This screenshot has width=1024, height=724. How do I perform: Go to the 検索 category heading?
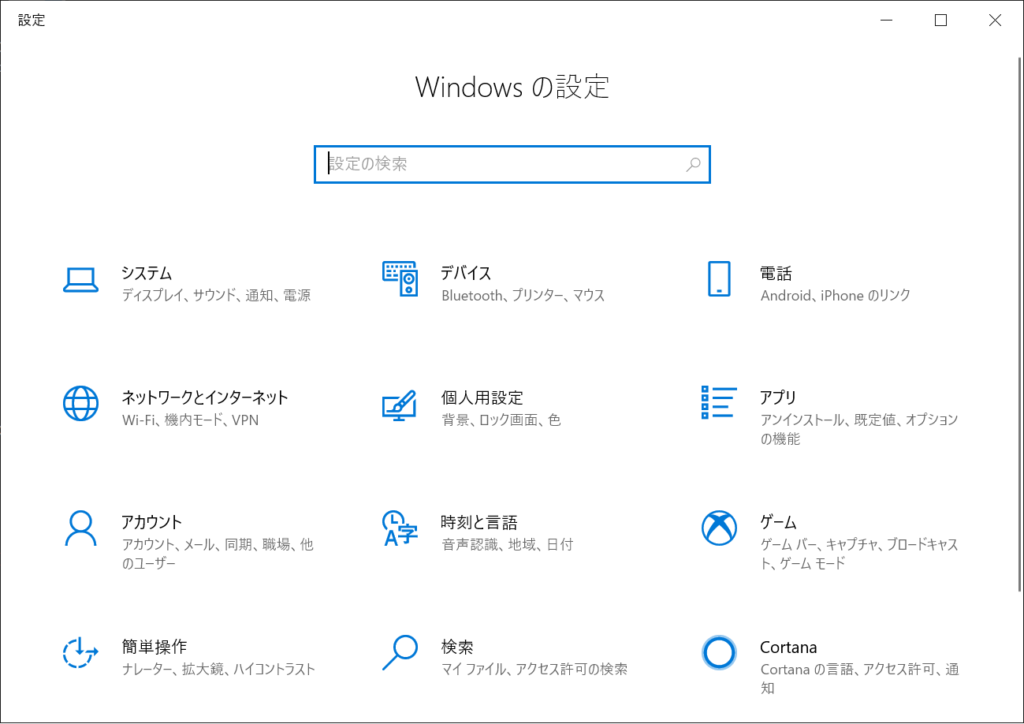point(457,647)
